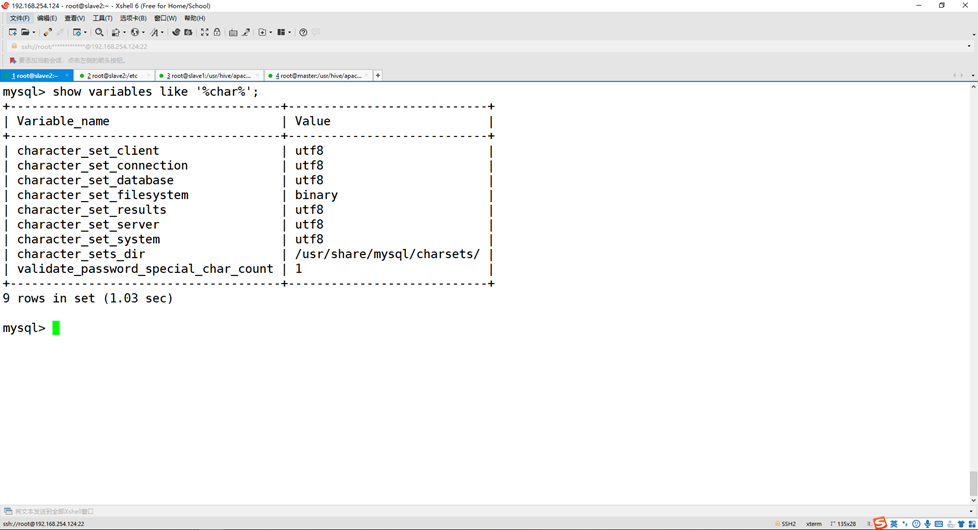Click the Sogou smiley emoji icon
The image size is (978, 530).
916,524
